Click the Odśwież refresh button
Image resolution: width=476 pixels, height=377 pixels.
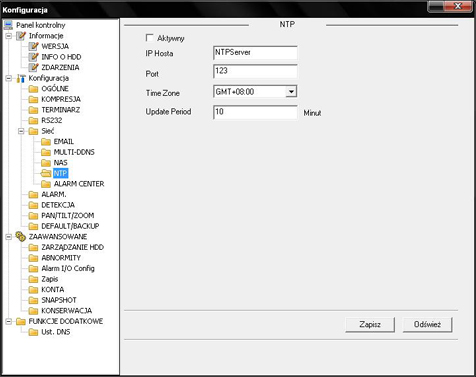click(x=427, y=324)
